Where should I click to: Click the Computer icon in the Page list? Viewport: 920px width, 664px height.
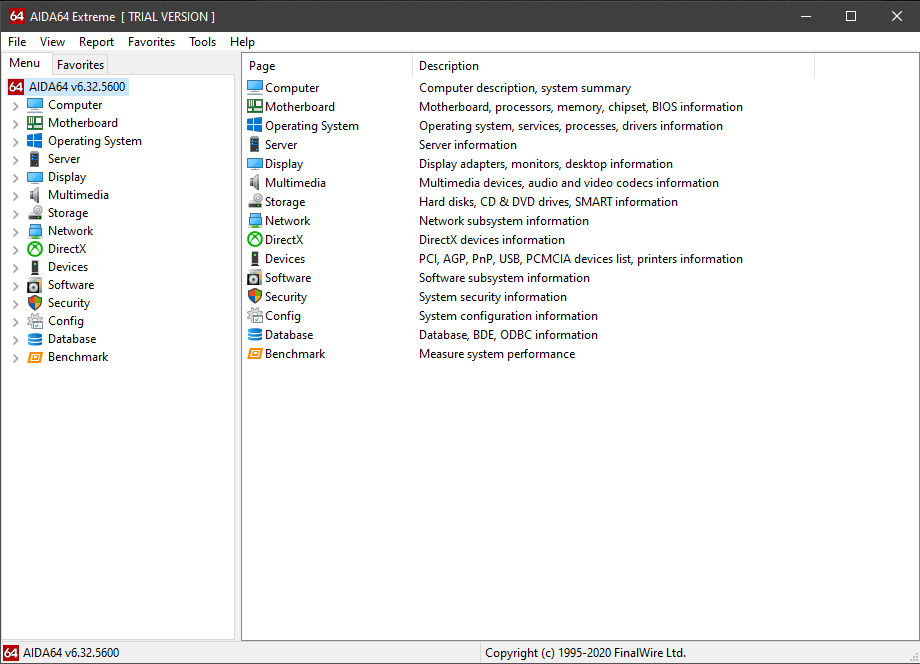tap(255, 87)
